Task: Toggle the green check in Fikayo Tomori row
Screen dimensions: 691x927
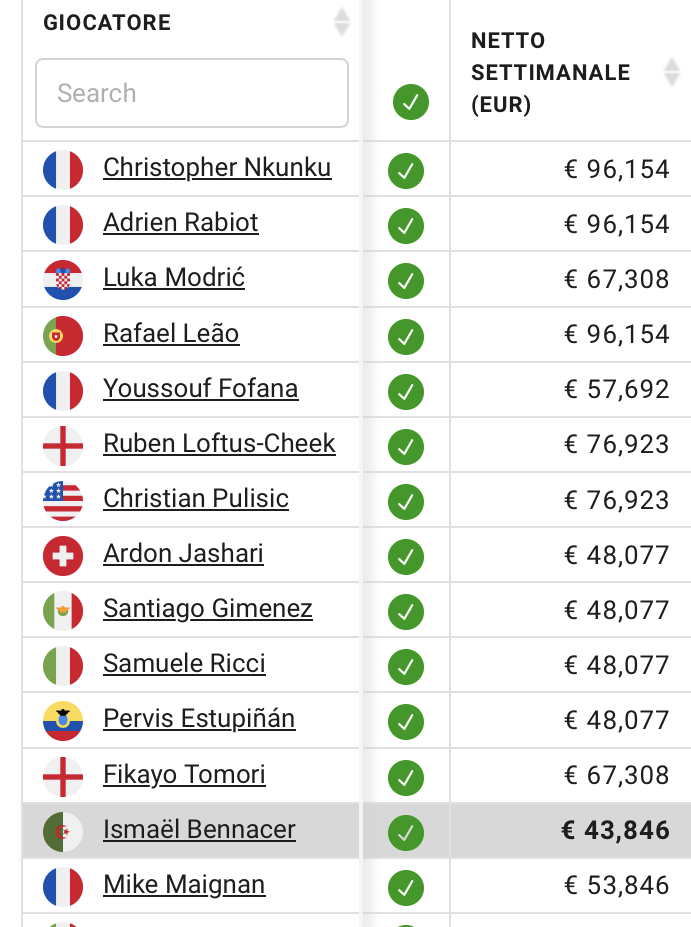Action: pos(405,778)
